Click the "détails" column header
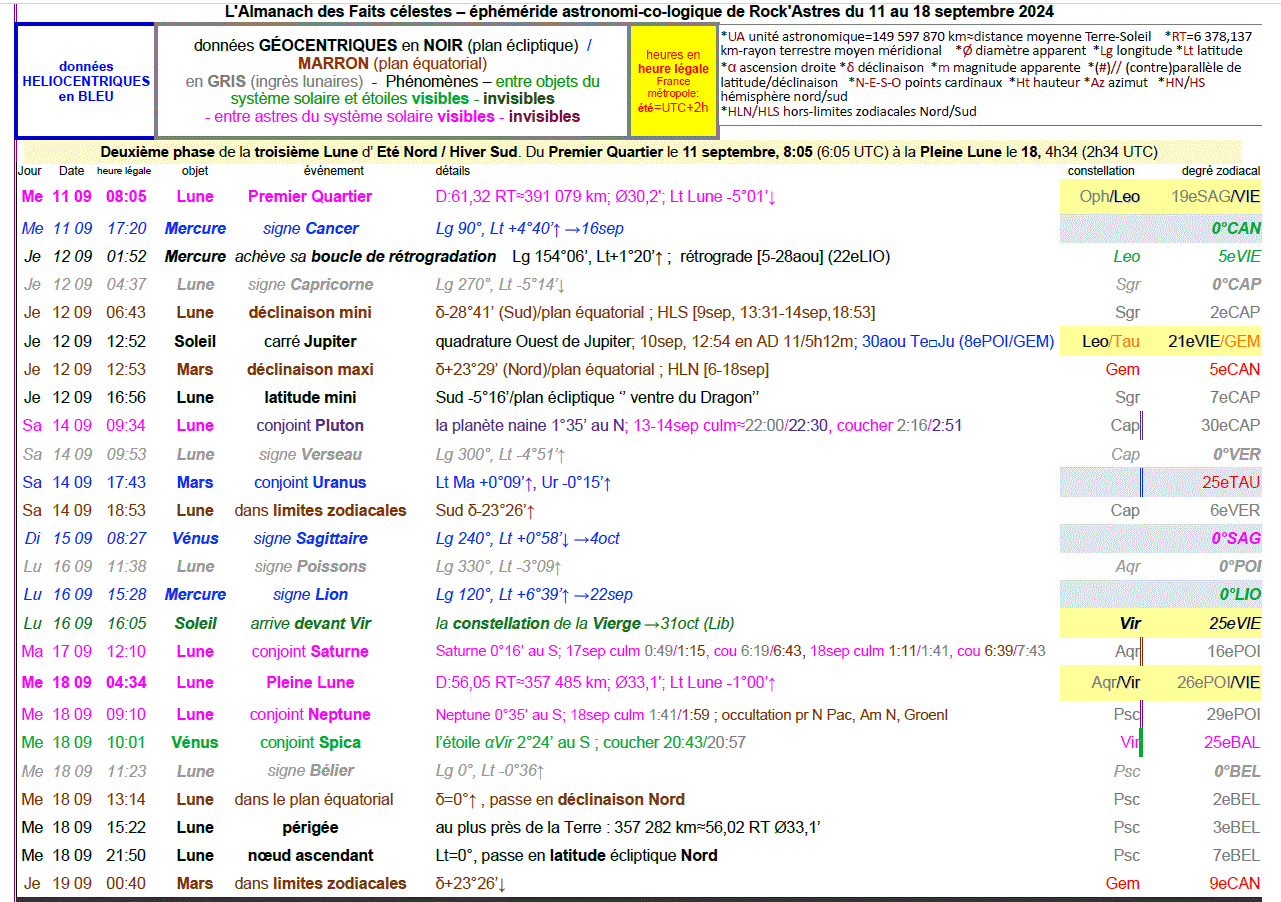This screenshot has width=1281, height=902. 453,171
